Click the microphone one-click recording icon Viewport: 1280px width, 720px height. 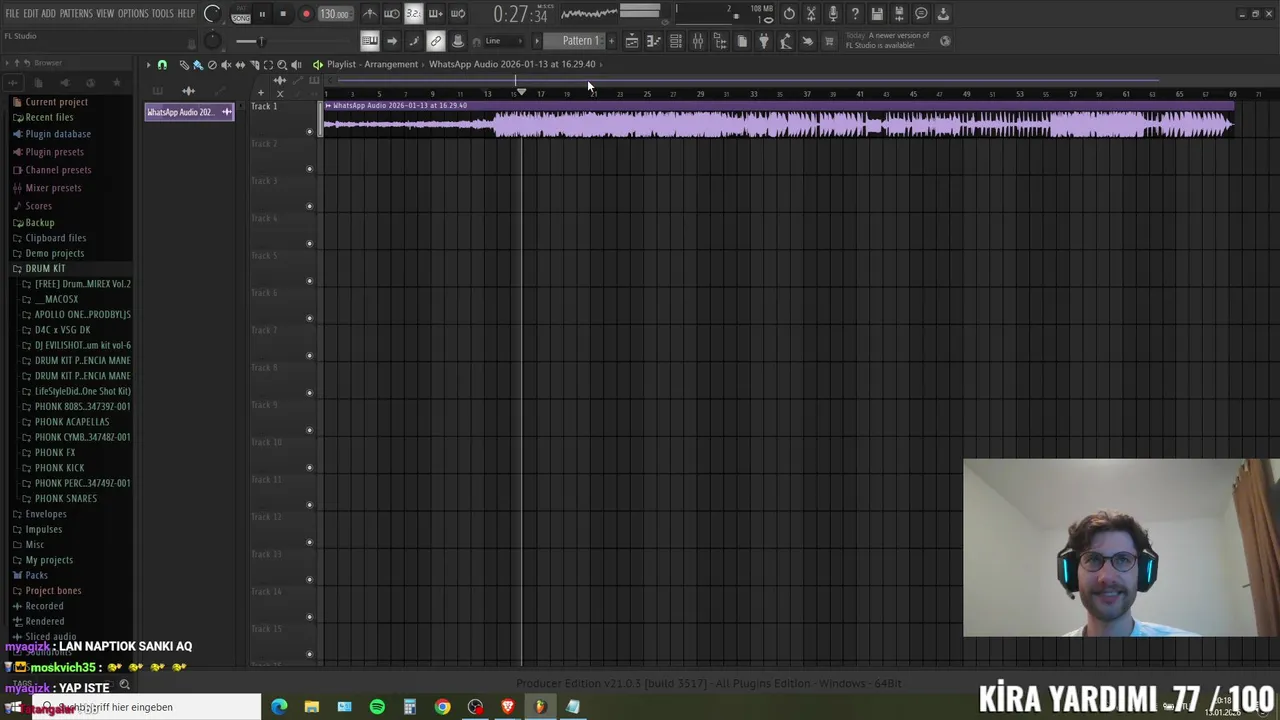tap(833, 14)
